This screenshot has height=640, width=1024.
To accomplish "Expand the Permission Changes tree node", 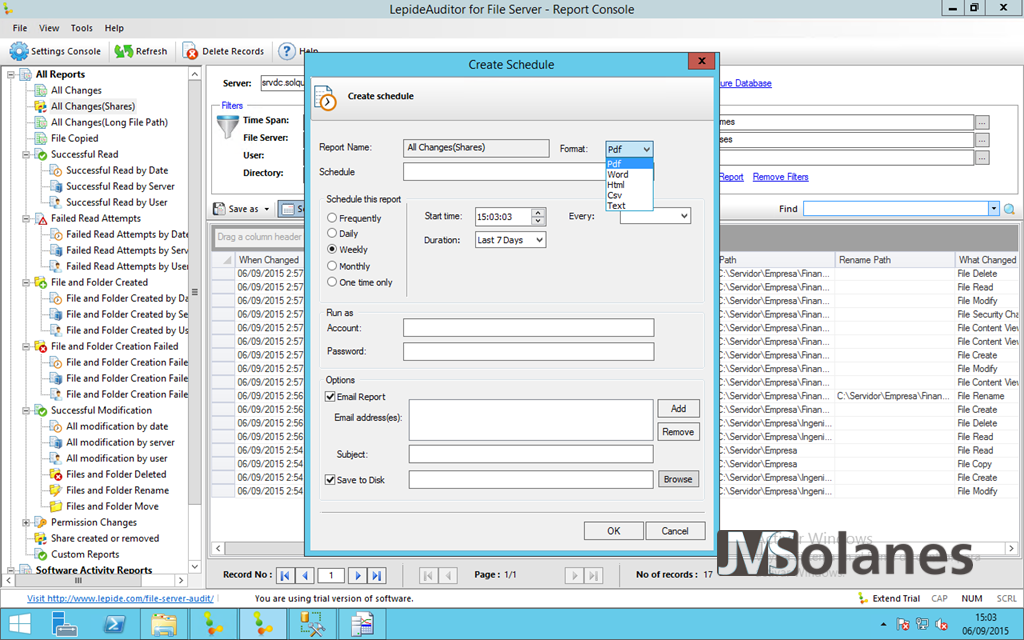I will click(26, 522).
